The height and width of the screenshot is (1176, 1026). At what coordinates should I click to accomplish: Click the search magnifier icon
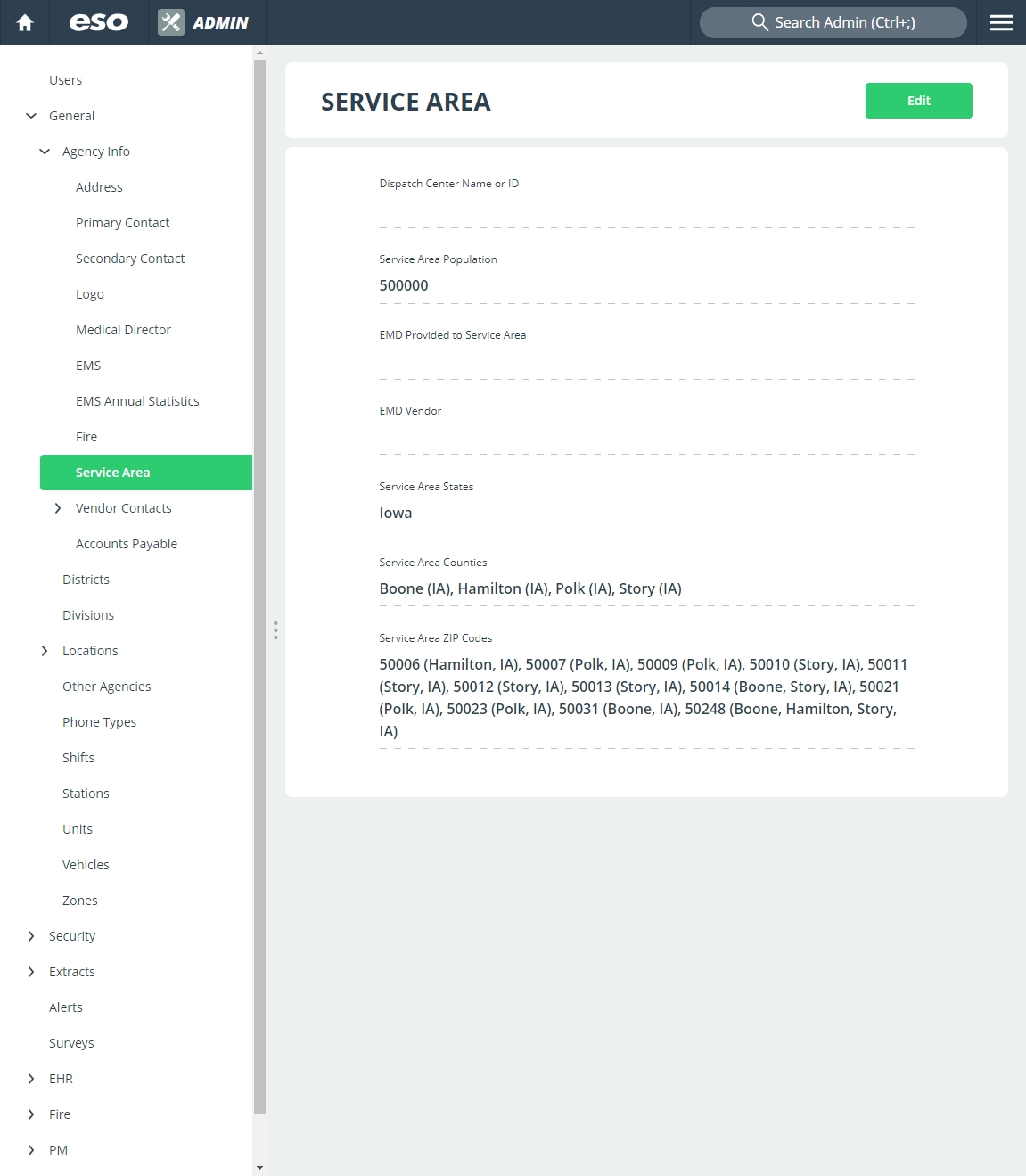click(x=760, y=21)
